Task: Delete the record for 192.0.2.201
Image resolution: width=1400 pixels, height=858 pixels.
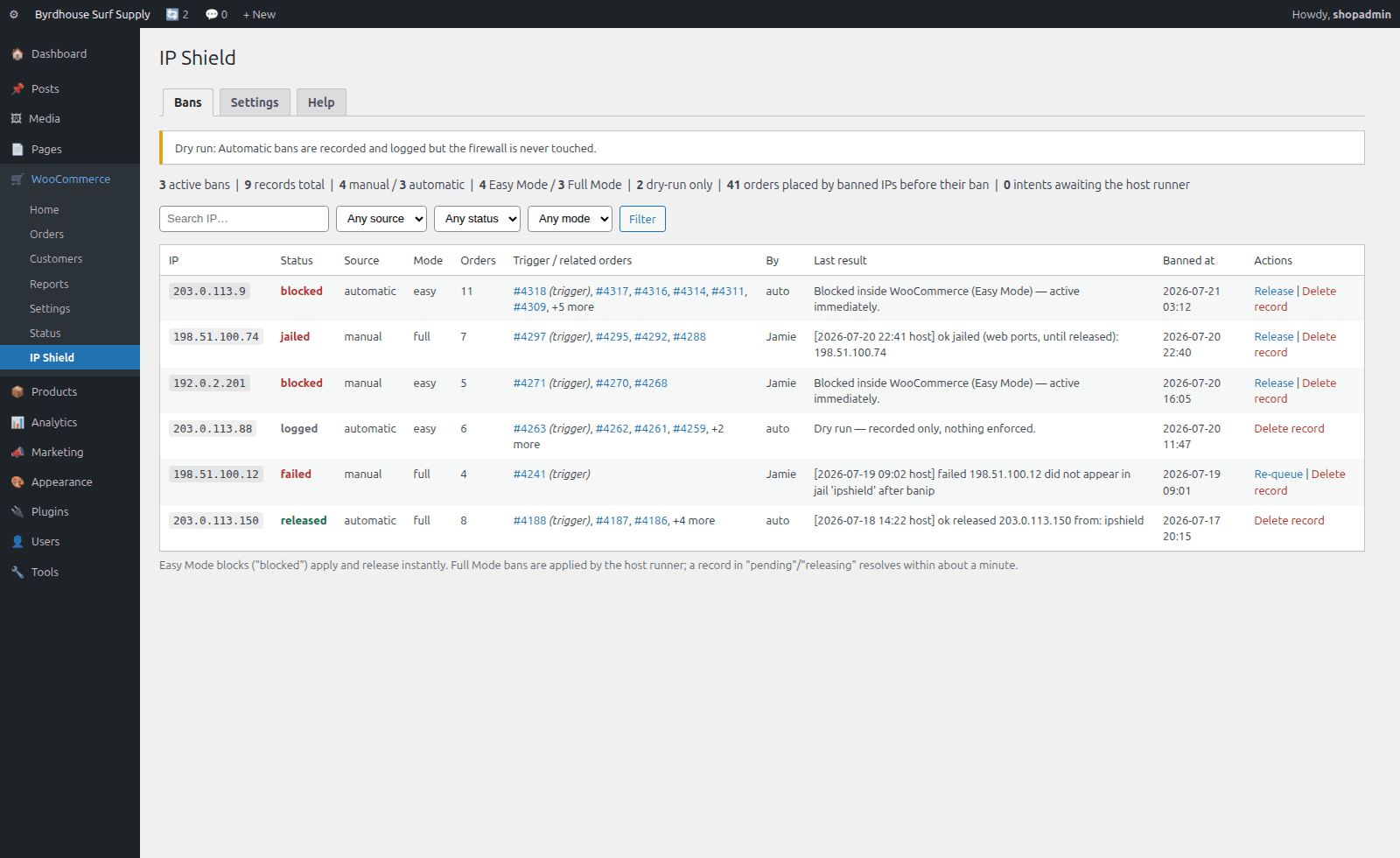Action: [1295, 391]
